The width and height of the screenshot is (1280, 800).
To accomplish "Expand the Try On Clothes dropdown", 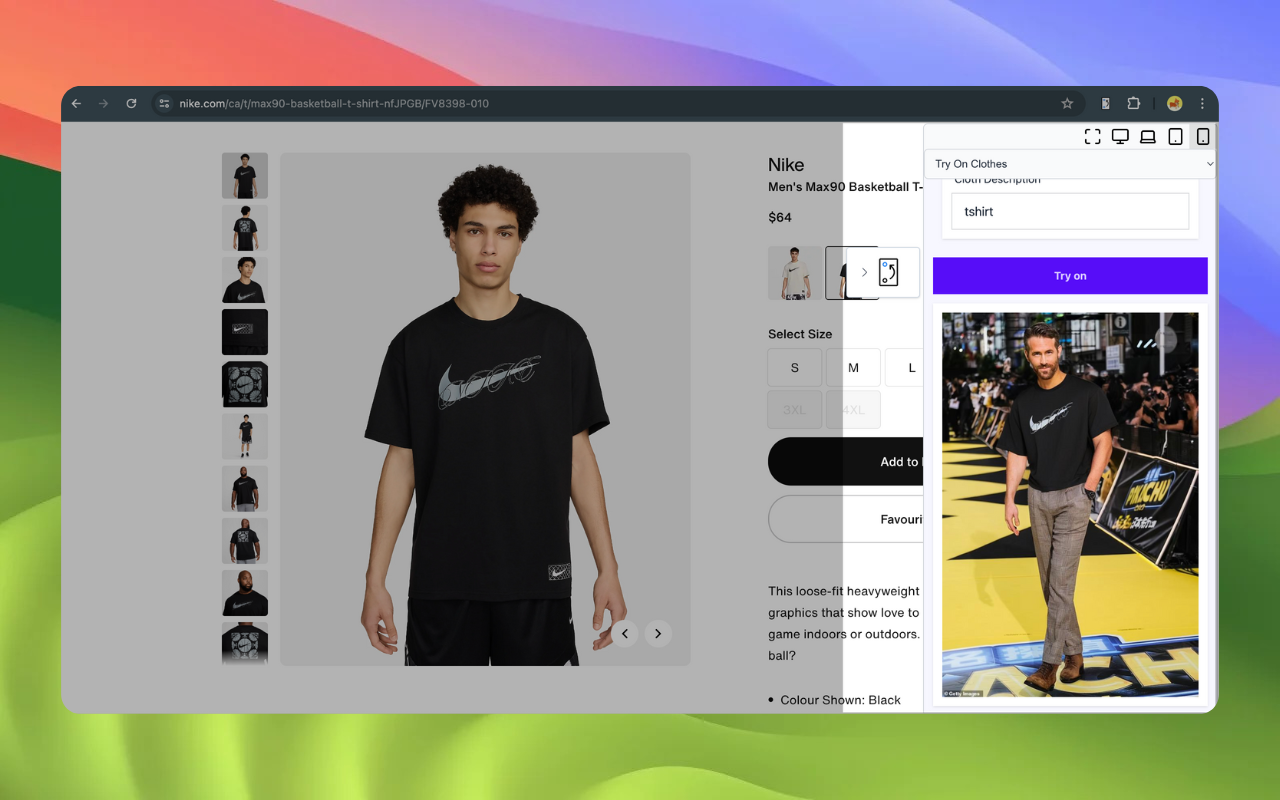I will tap(1070, 164).
